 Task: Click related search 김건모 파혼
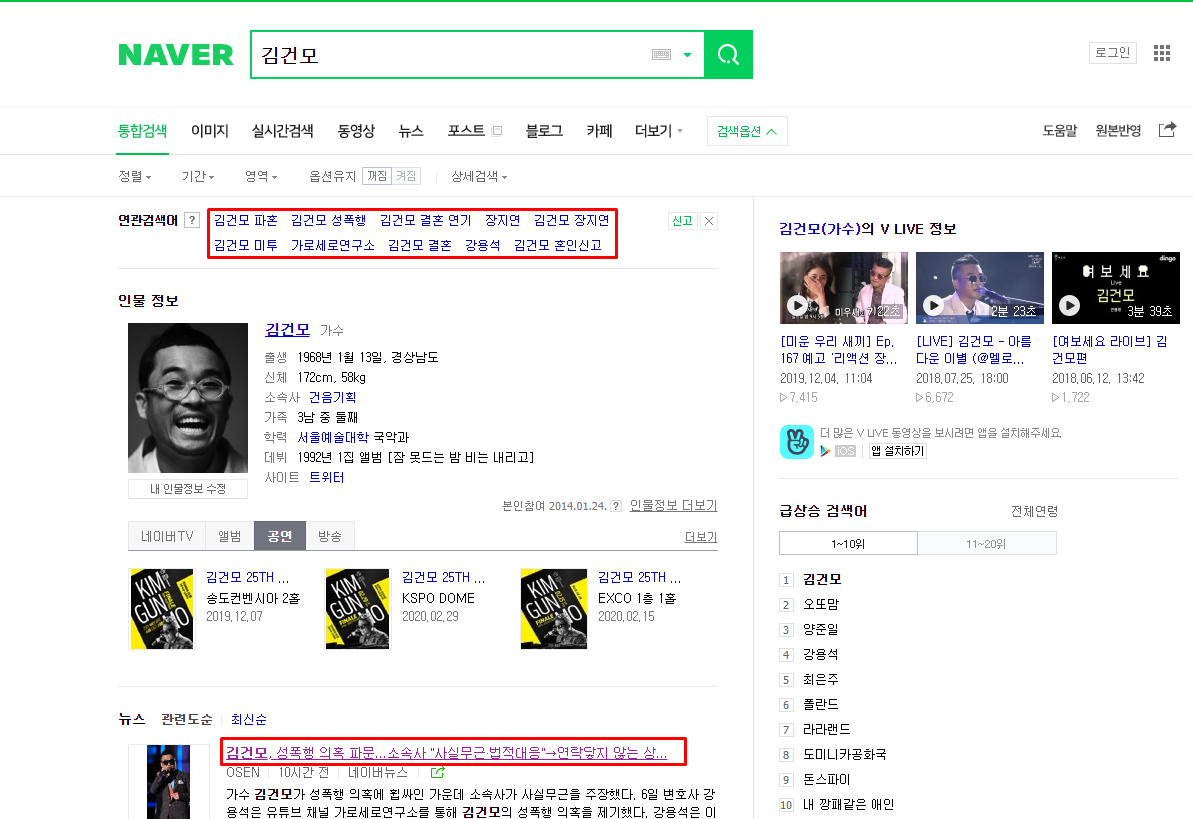(245, 220)
